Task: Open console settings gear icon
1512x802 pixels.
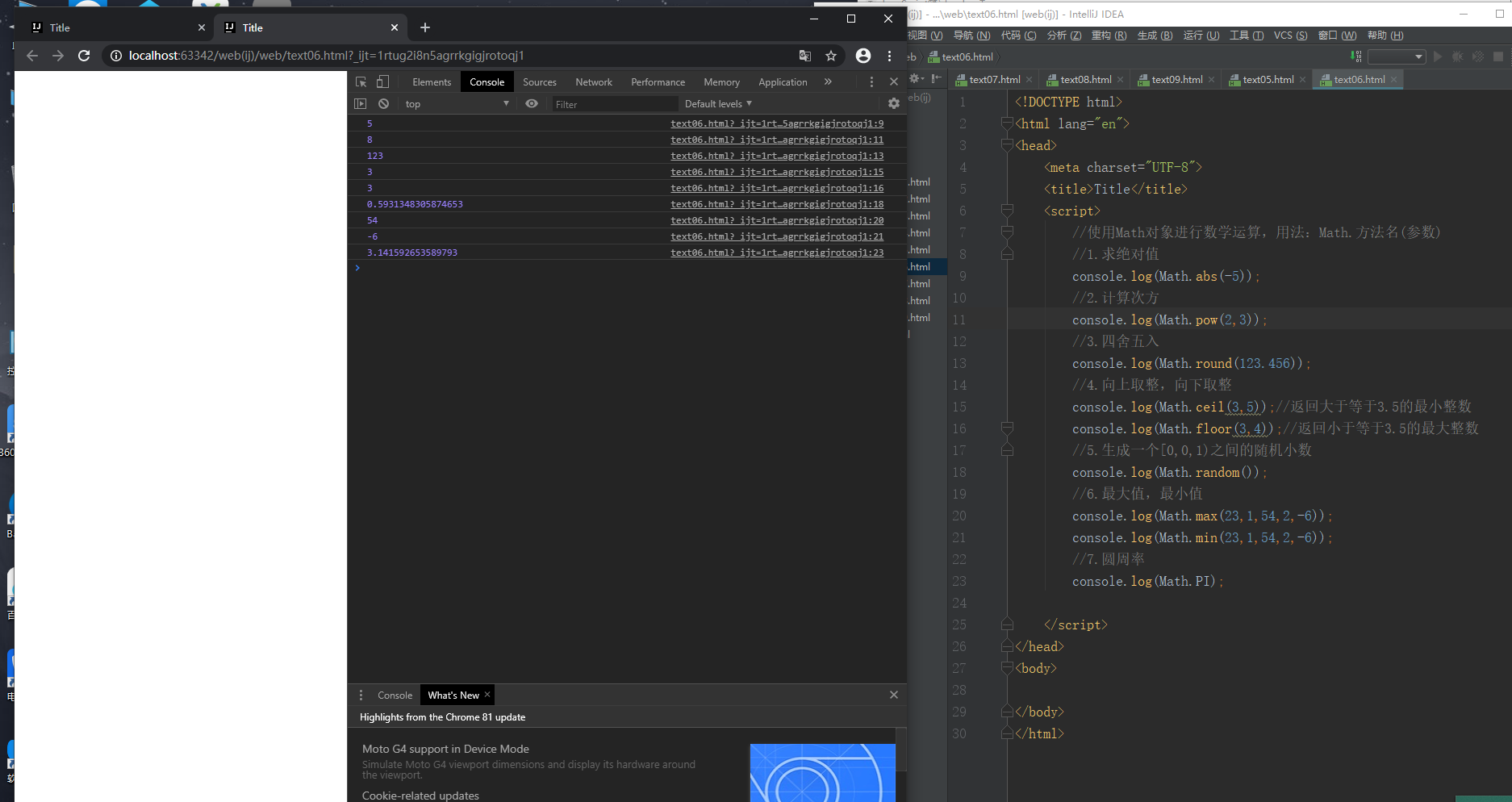Action: (894, 103)
